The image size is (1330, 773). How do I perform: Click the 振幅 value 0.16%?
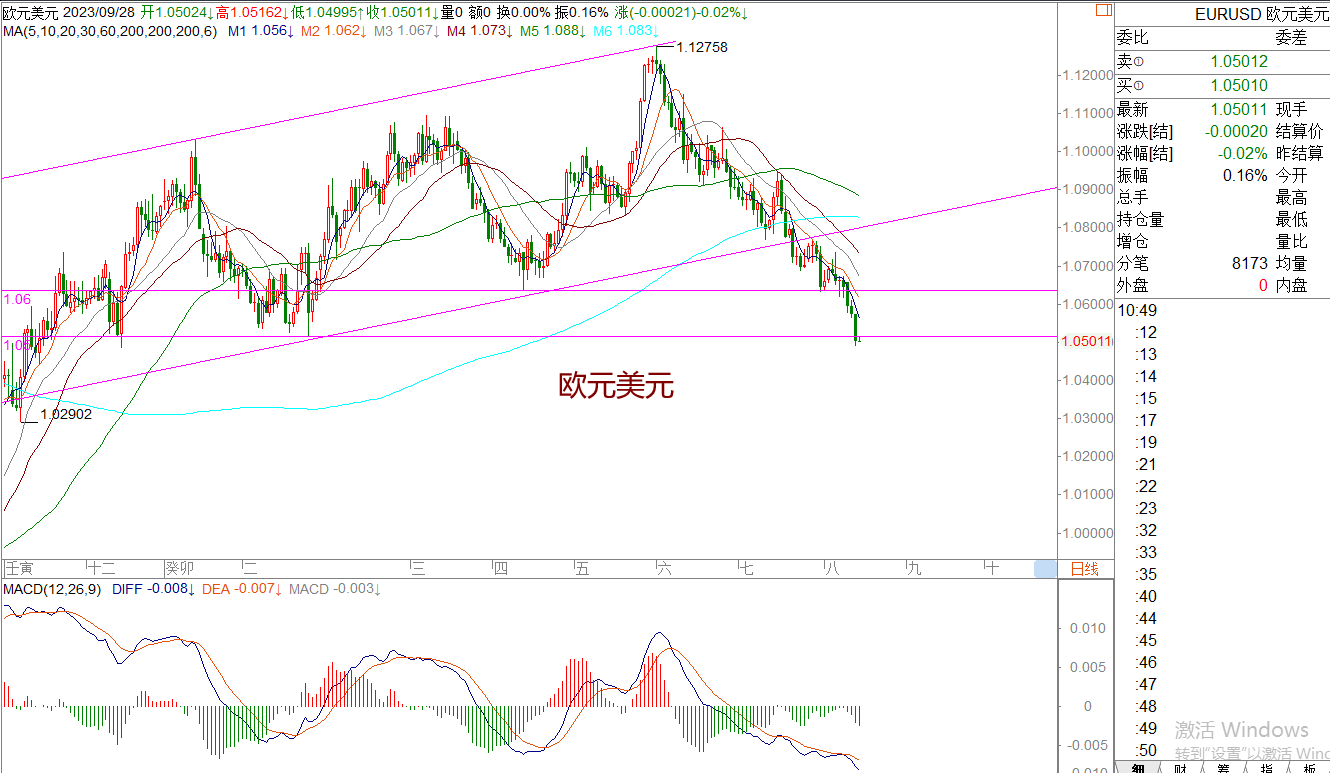[1247, 176]
